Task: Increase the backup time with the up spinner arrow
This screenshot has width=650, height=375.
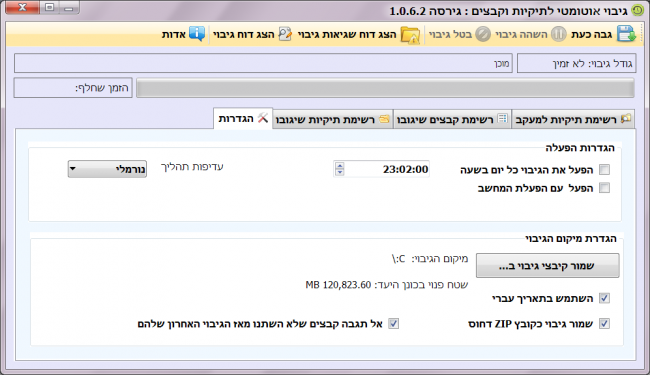Action: pos(340,165)
